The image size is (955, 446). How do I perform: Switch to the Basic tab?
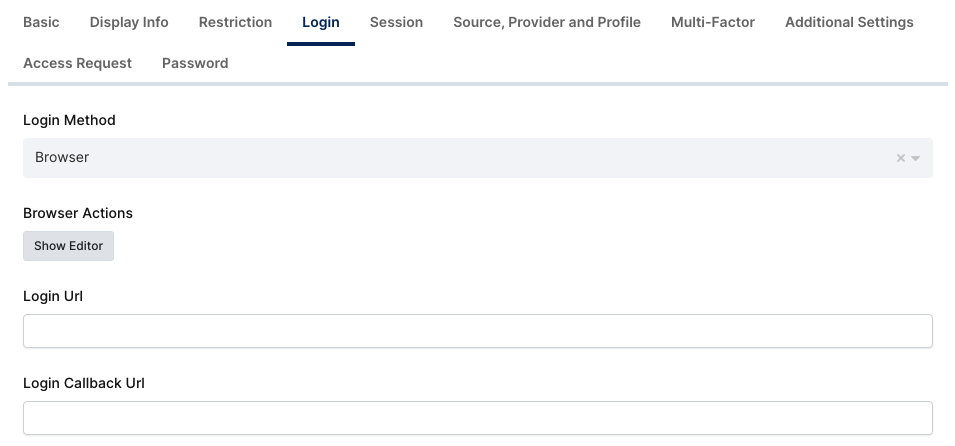41,22
